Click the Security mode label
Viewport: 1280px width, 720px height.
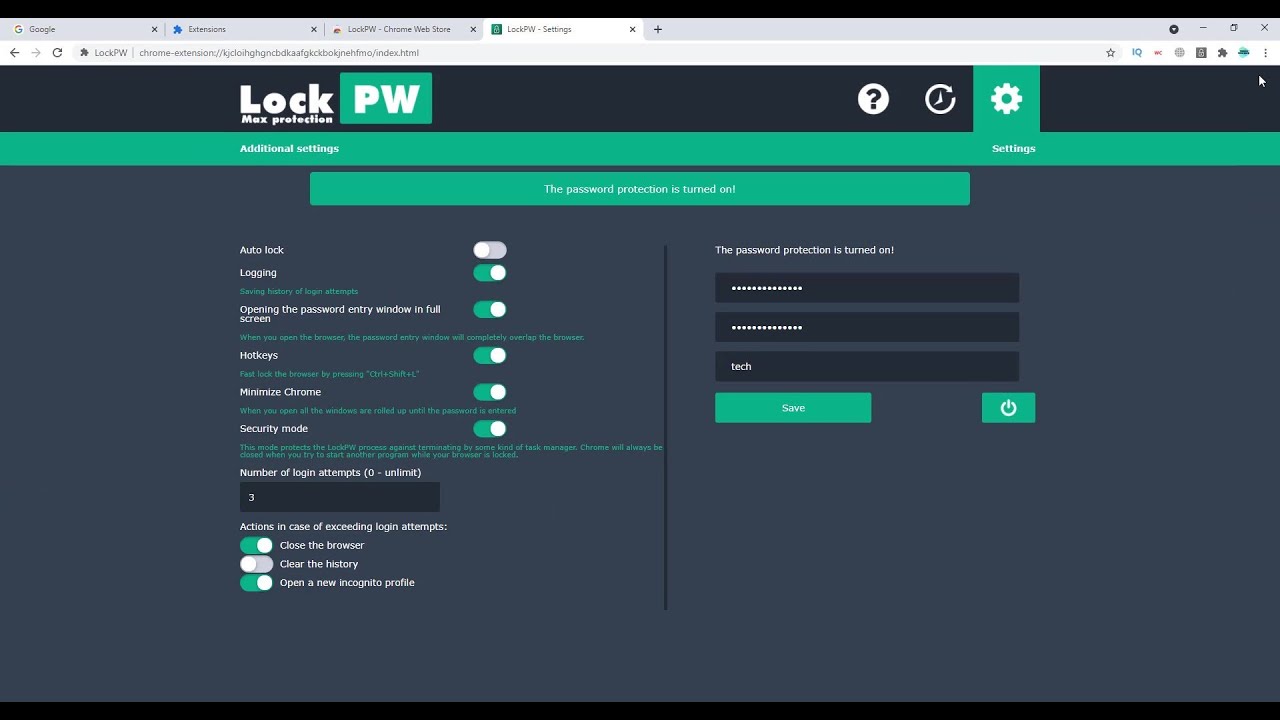click(274, 429)
